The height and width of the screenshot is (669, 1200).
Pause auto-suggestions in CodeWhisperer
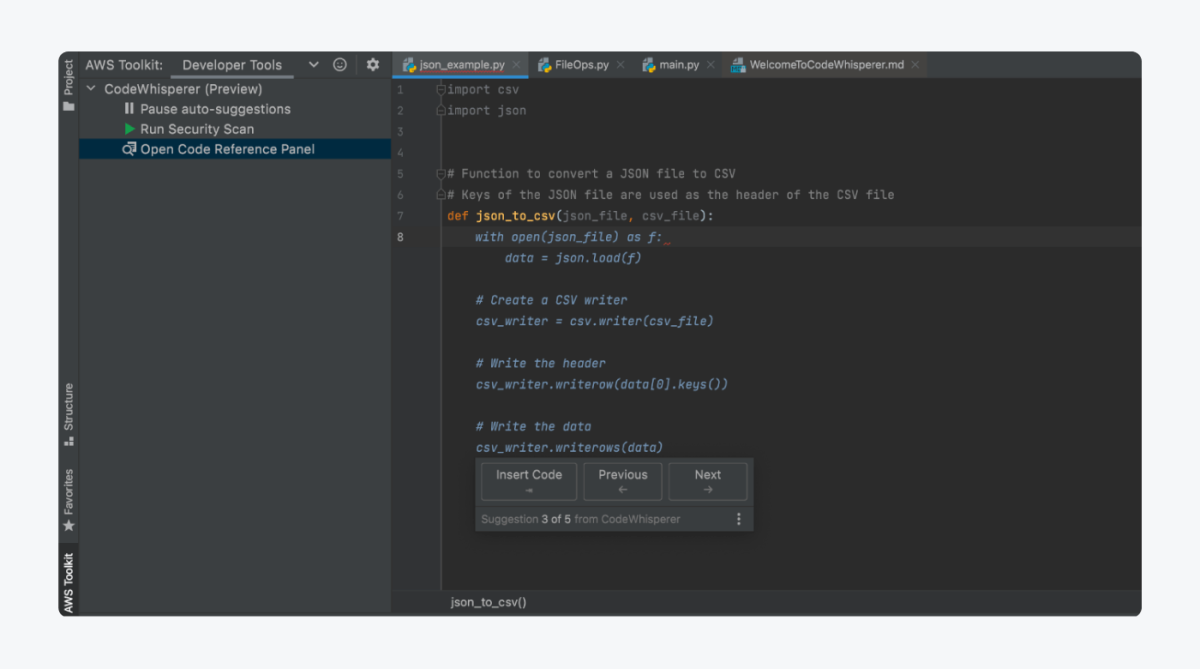pyautogui.click(x=214, y=109)
